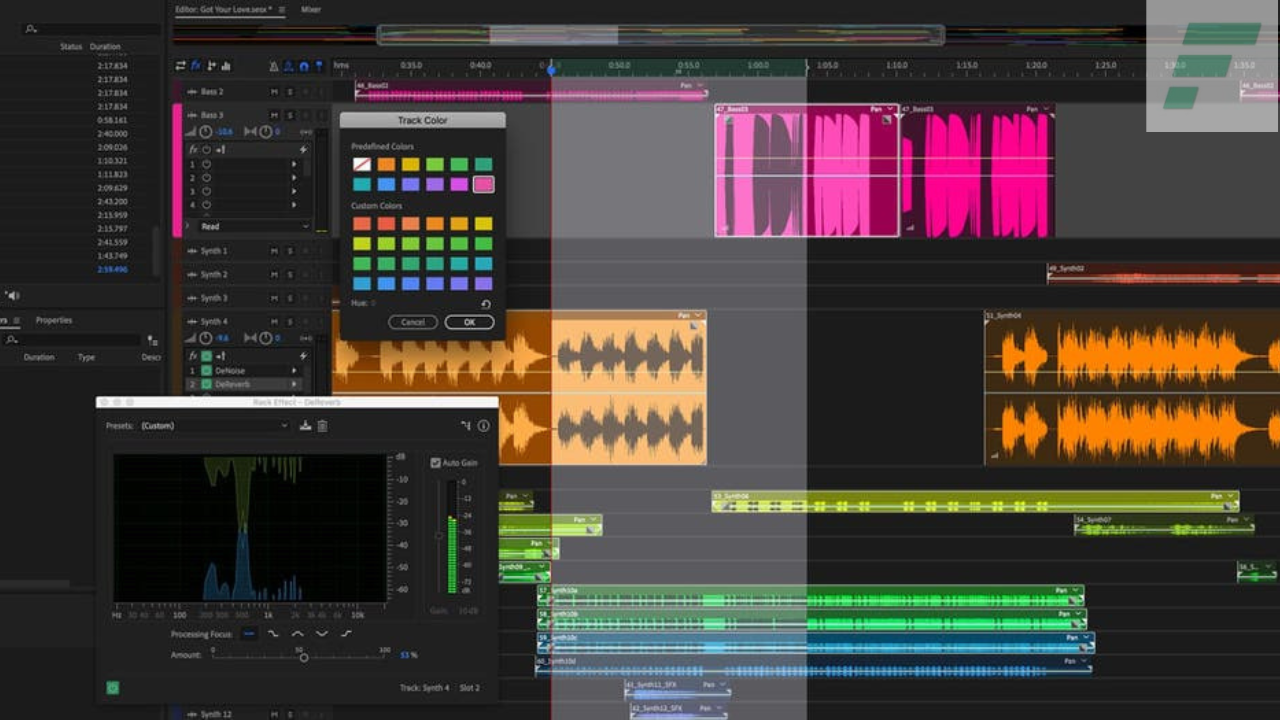Image resolution: width=1280 pixels, height=720 pixels.
Task: Toggle the Auto Gain checkbox
Action: click(435, 463)
